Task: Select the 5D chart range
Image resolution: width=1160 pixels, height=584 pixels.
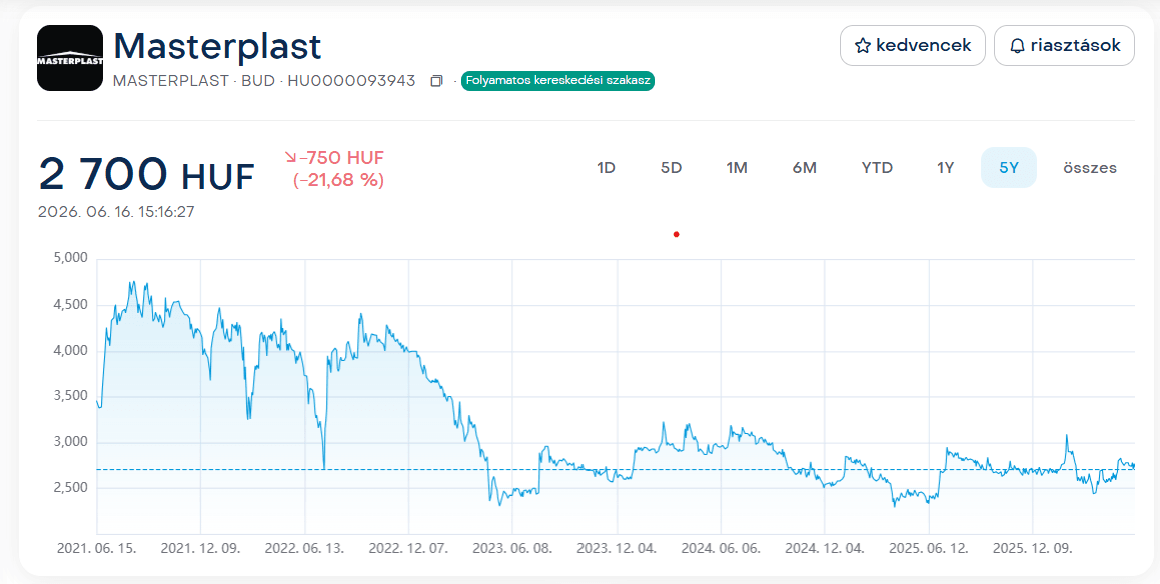Action: (x=671, y=167)
